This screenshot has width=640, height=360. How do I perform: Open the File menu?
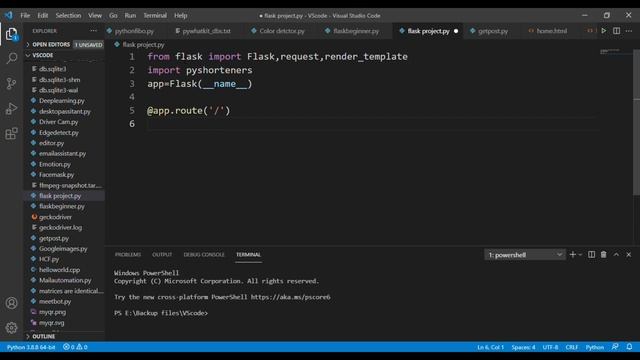(x=25, y=16)
